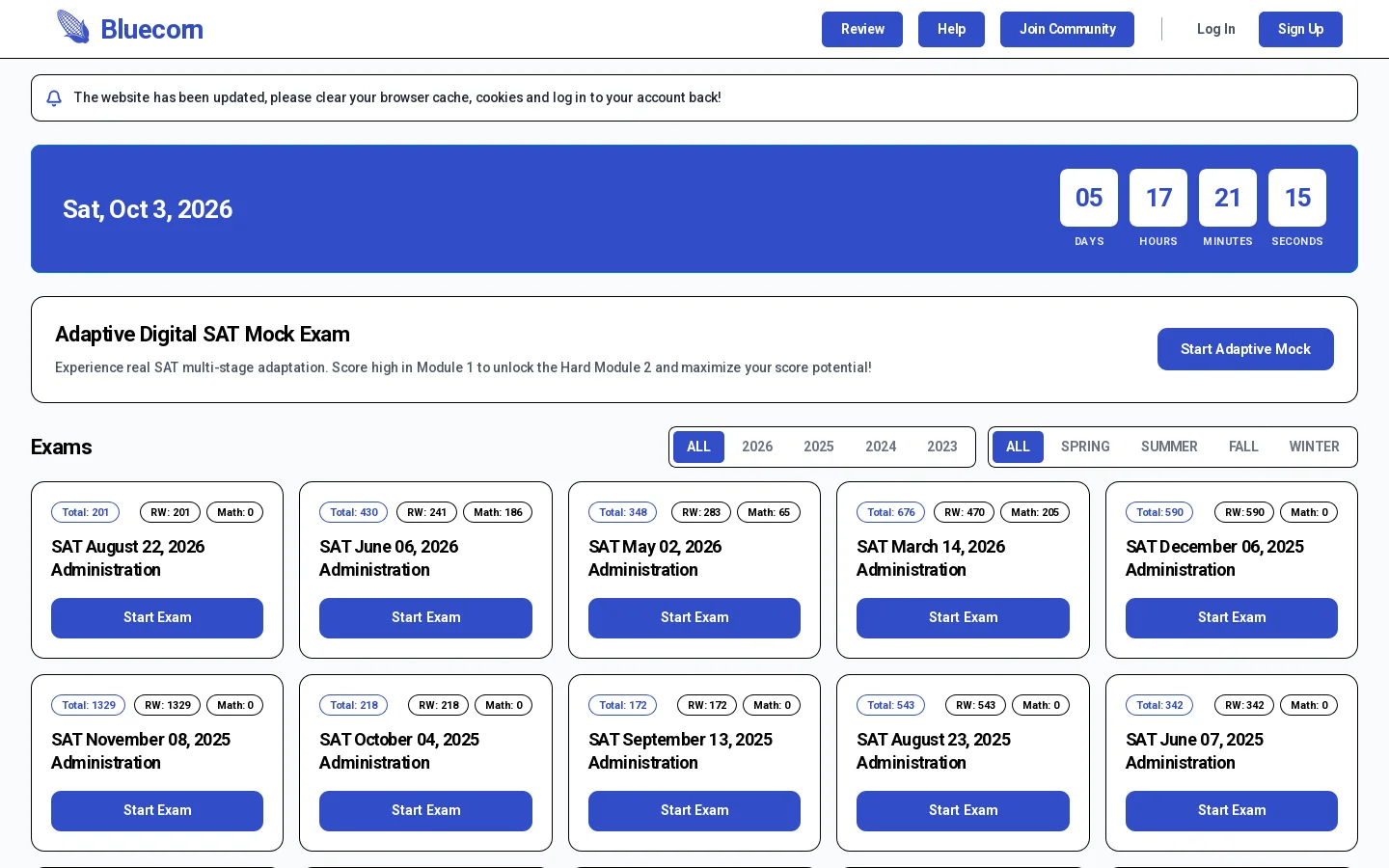Viewport: 1389px width, 868px height.
Task: Click the Sign Up button
Action: [x=1300, y=29]
